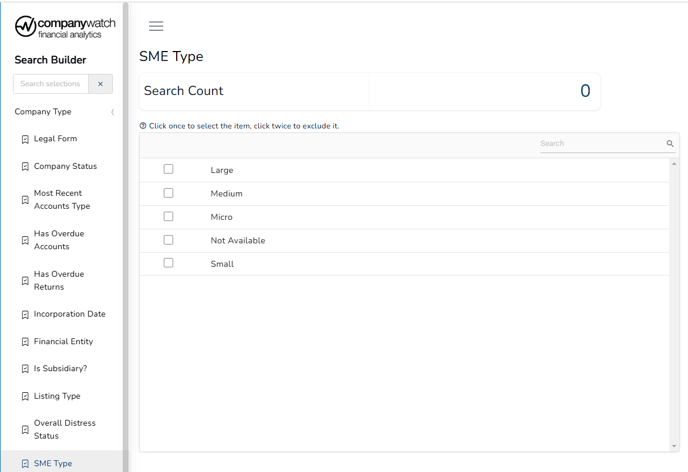Click the bookmark icon next to Listing Type

pyautogui.click(x=25, y=397)
